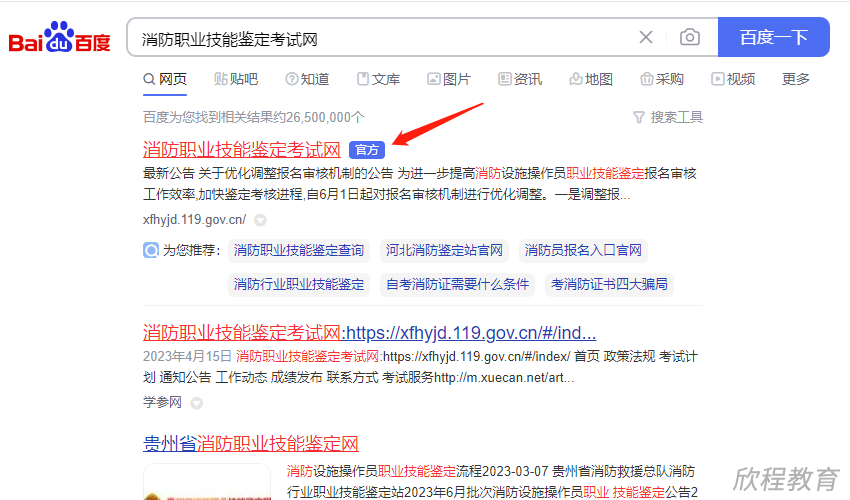
Task: Switch to the 知道 tab
Action: [x=307, y=79]
